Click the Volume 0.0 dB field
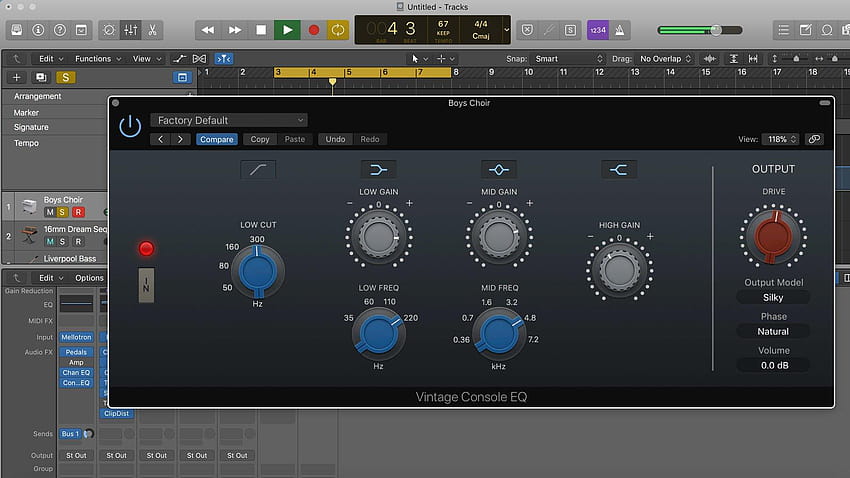 774,365
